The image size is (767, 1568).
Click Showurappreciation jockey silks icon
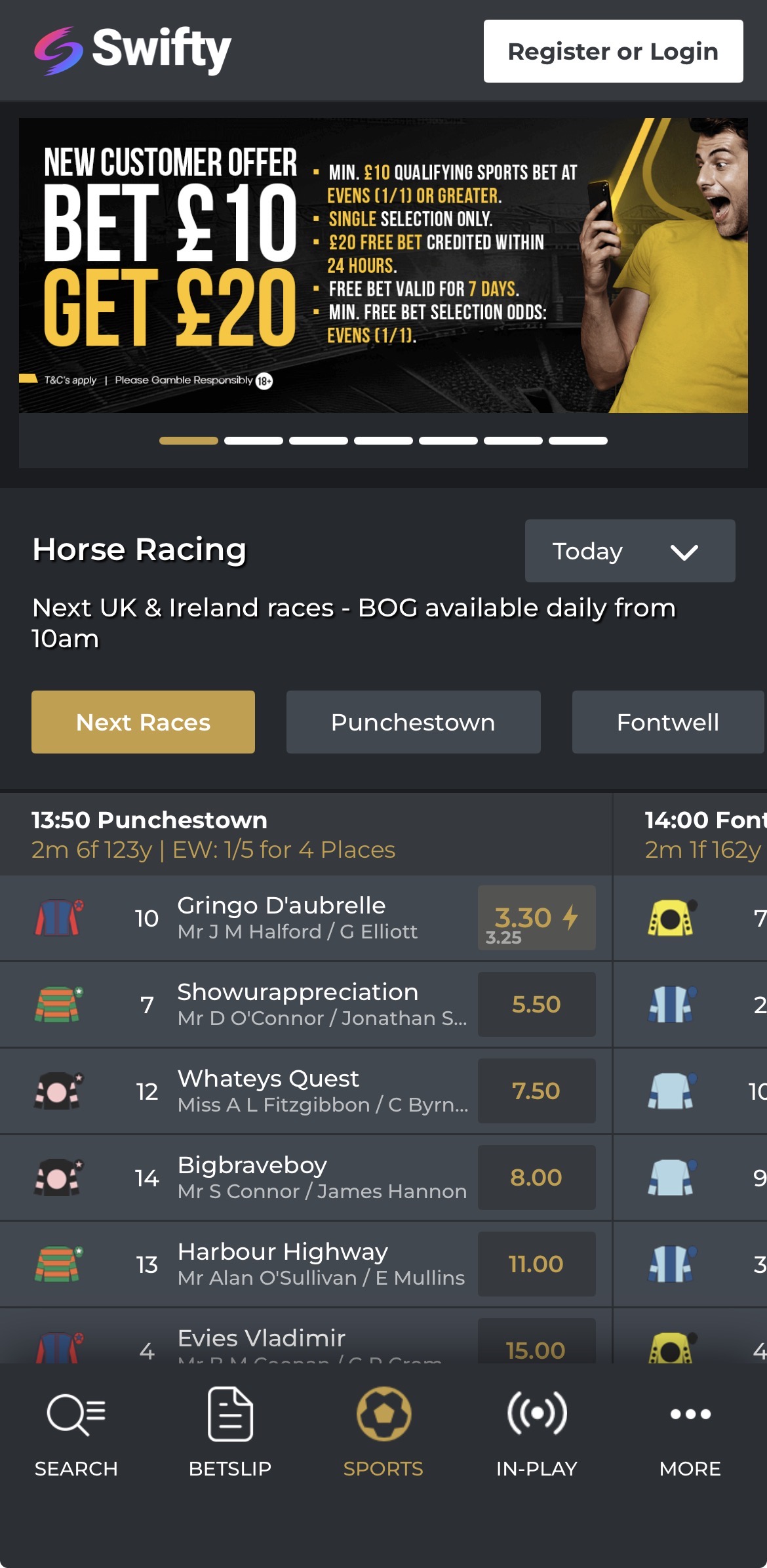point(58,1004)
